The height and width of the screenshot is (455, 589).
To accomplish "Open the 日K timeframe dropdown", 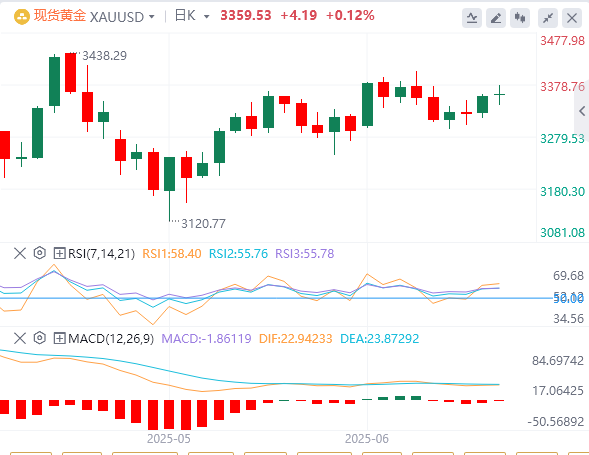I will click(x=206, y=17).
